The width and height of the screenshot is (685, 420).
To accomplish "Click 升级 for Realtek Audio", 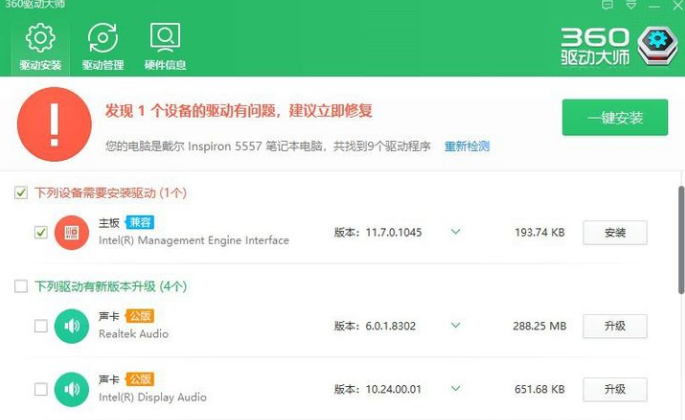I will (x=615, y=326).
